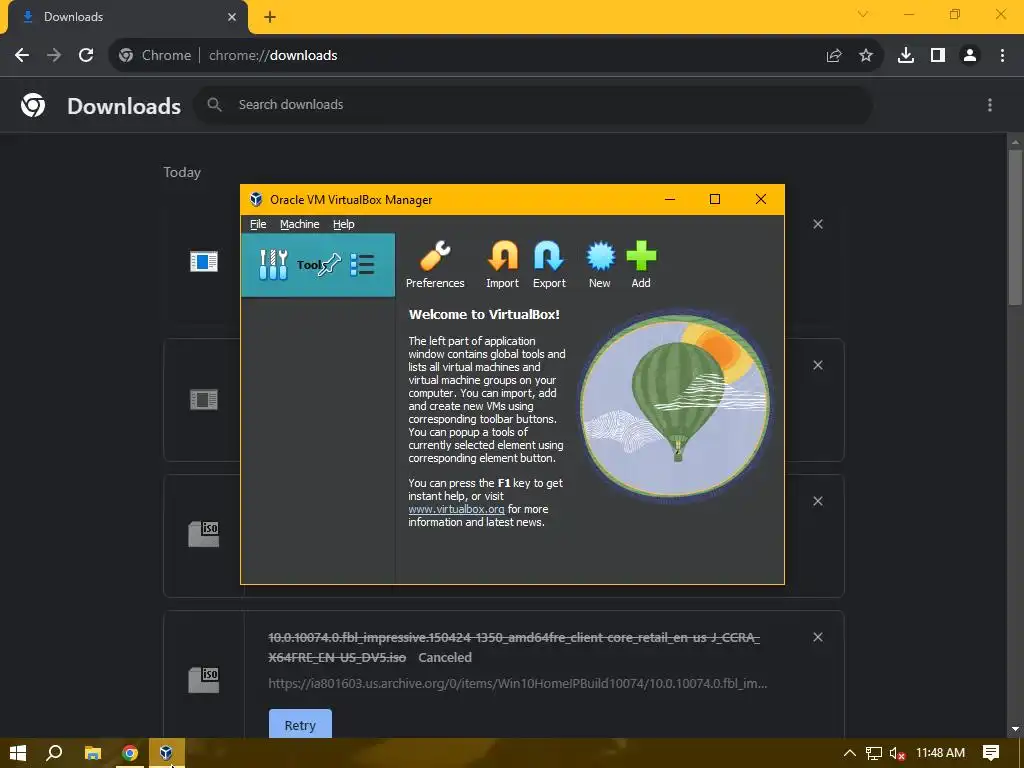Select the Tools item in VirtualBox sidebar
The height and width of the screenshot is (768, 1024).
click(318, 265)
